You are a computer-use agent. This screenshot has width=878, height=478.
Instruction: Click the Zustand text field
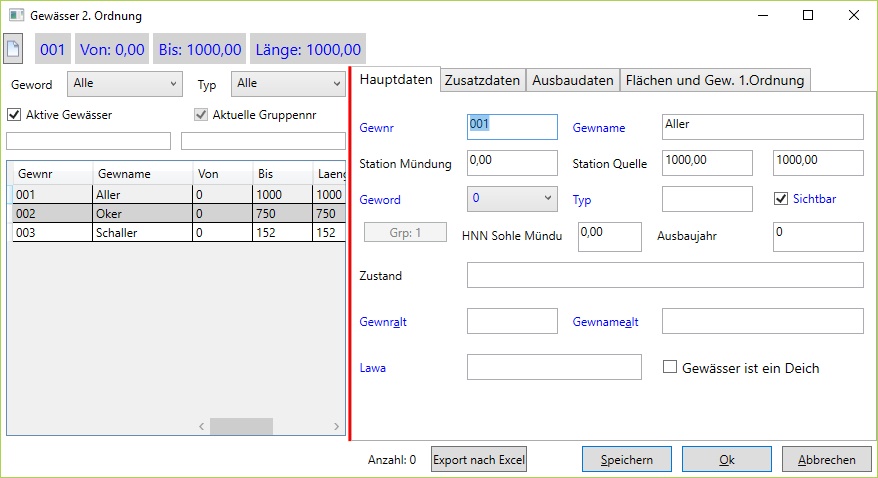[x=664, y=275]
